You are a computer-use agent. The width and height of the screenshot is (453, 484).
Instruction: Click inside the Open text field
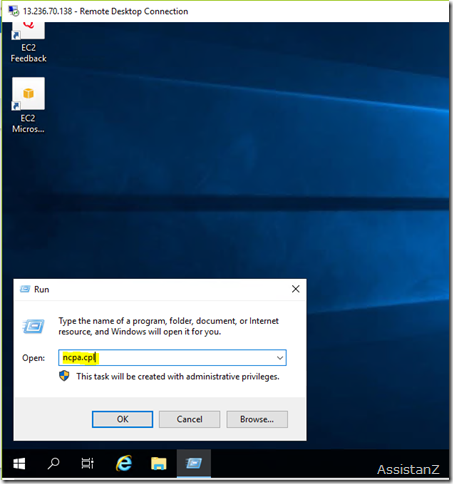click(x=167, y=358)
